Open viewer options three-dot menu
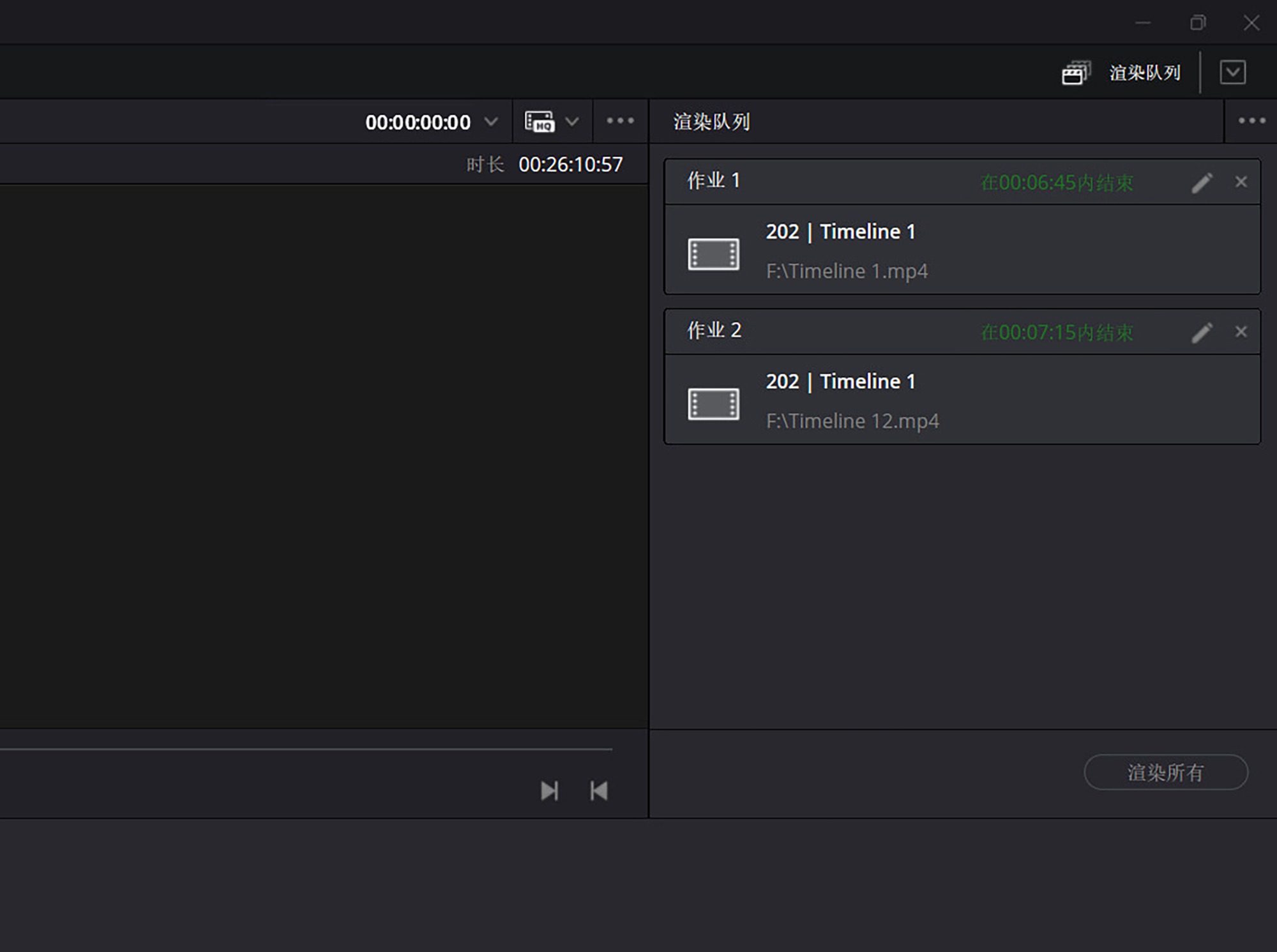The image size is (1277, 952). (x=620, y=121)
